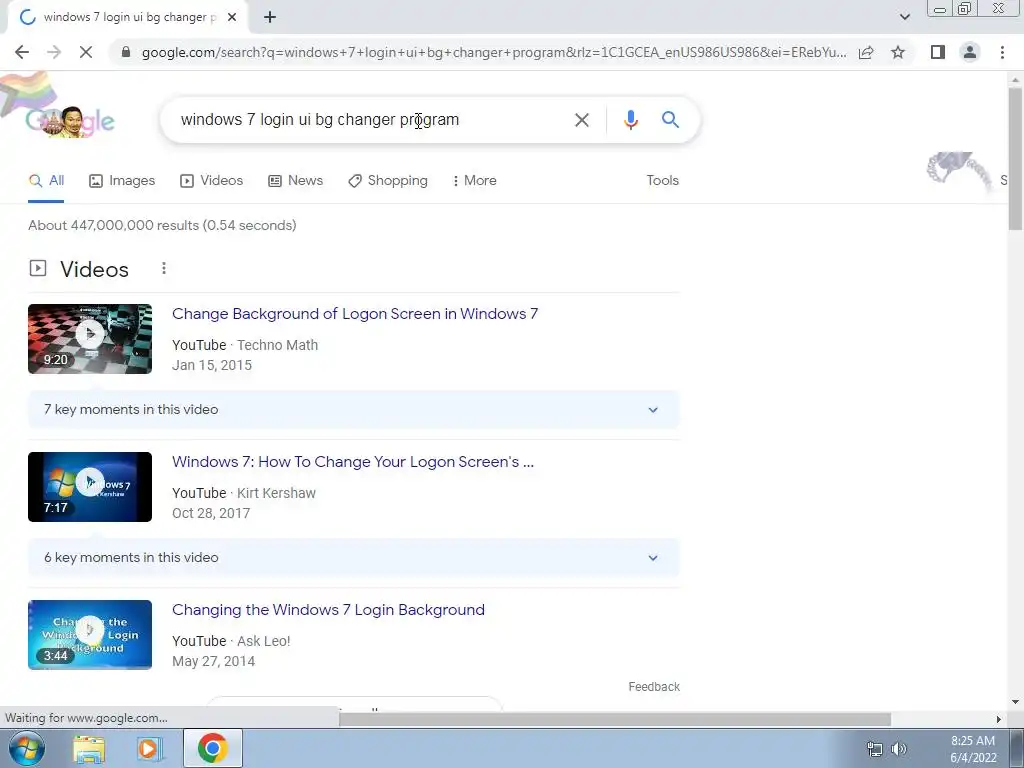The image size is (1024, 768).
Task: Click the Feedback link
Action: click(654, 687)
